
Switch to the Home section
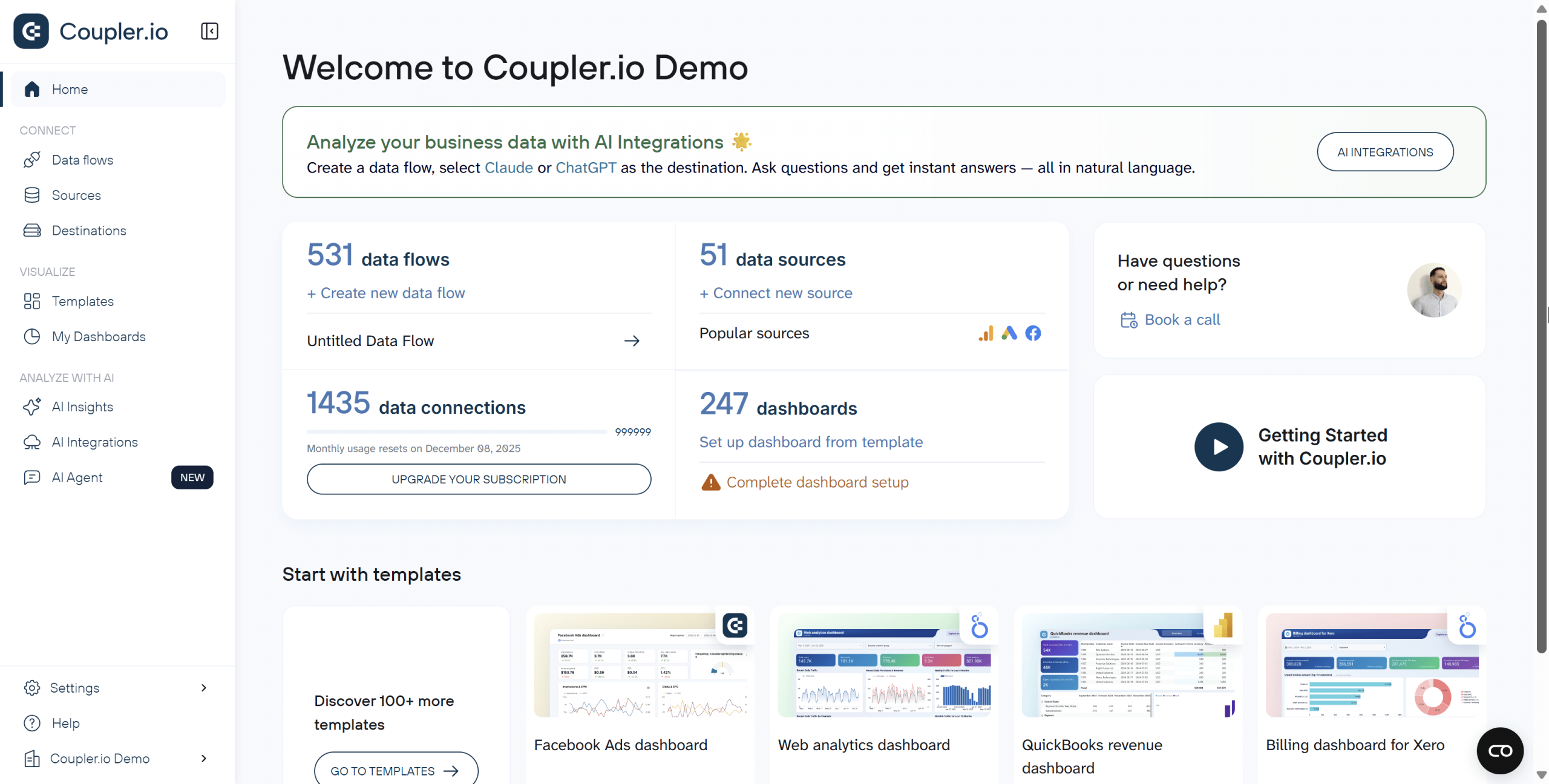pos(70,89)
